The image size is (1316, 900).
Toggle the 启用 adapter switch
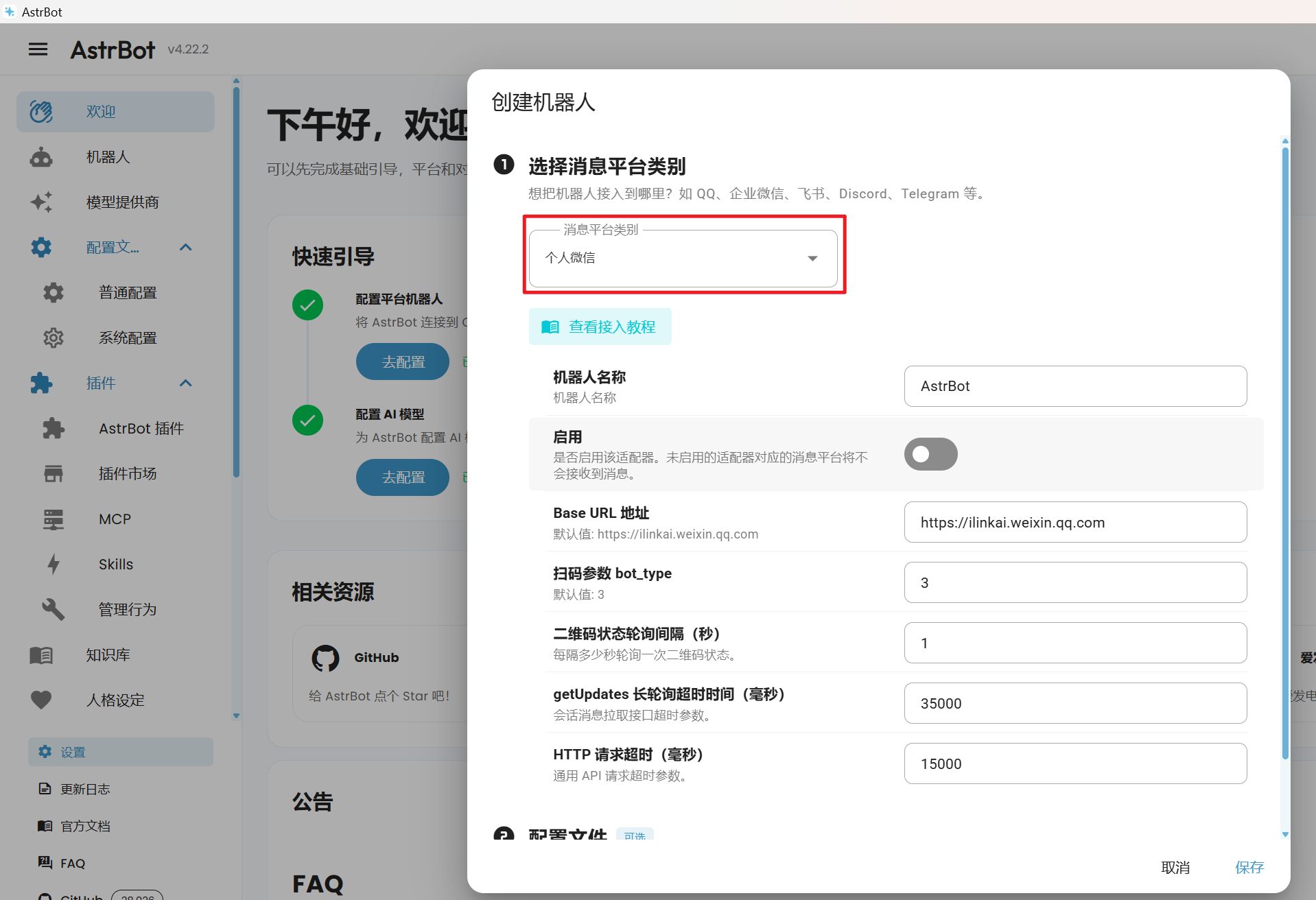930,454
